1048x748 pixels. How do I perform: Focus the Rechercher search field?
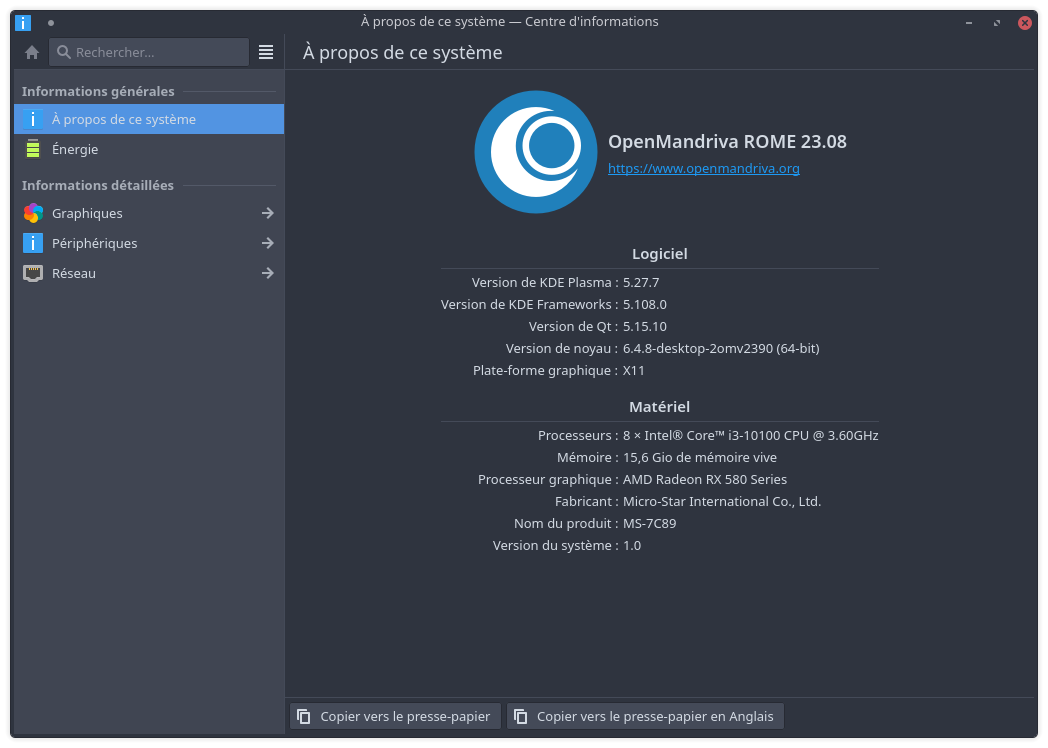(149, 52)
